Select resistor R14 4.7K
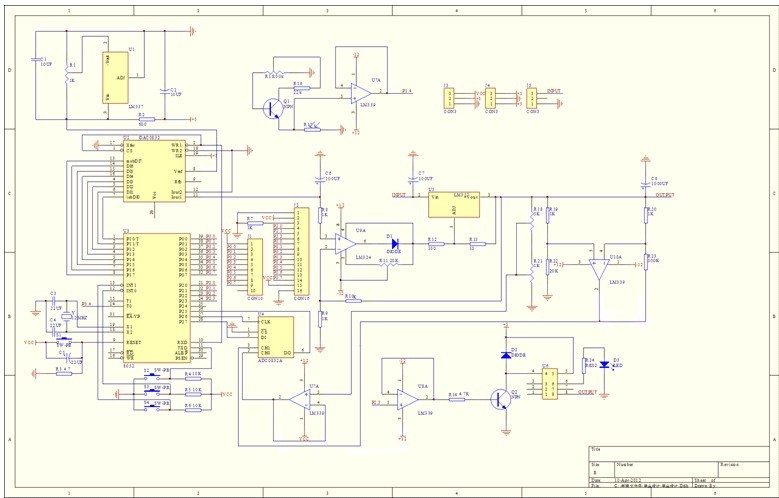Image resolution: width=779 pixels, height=498 pixels. (x=457, y=399)
